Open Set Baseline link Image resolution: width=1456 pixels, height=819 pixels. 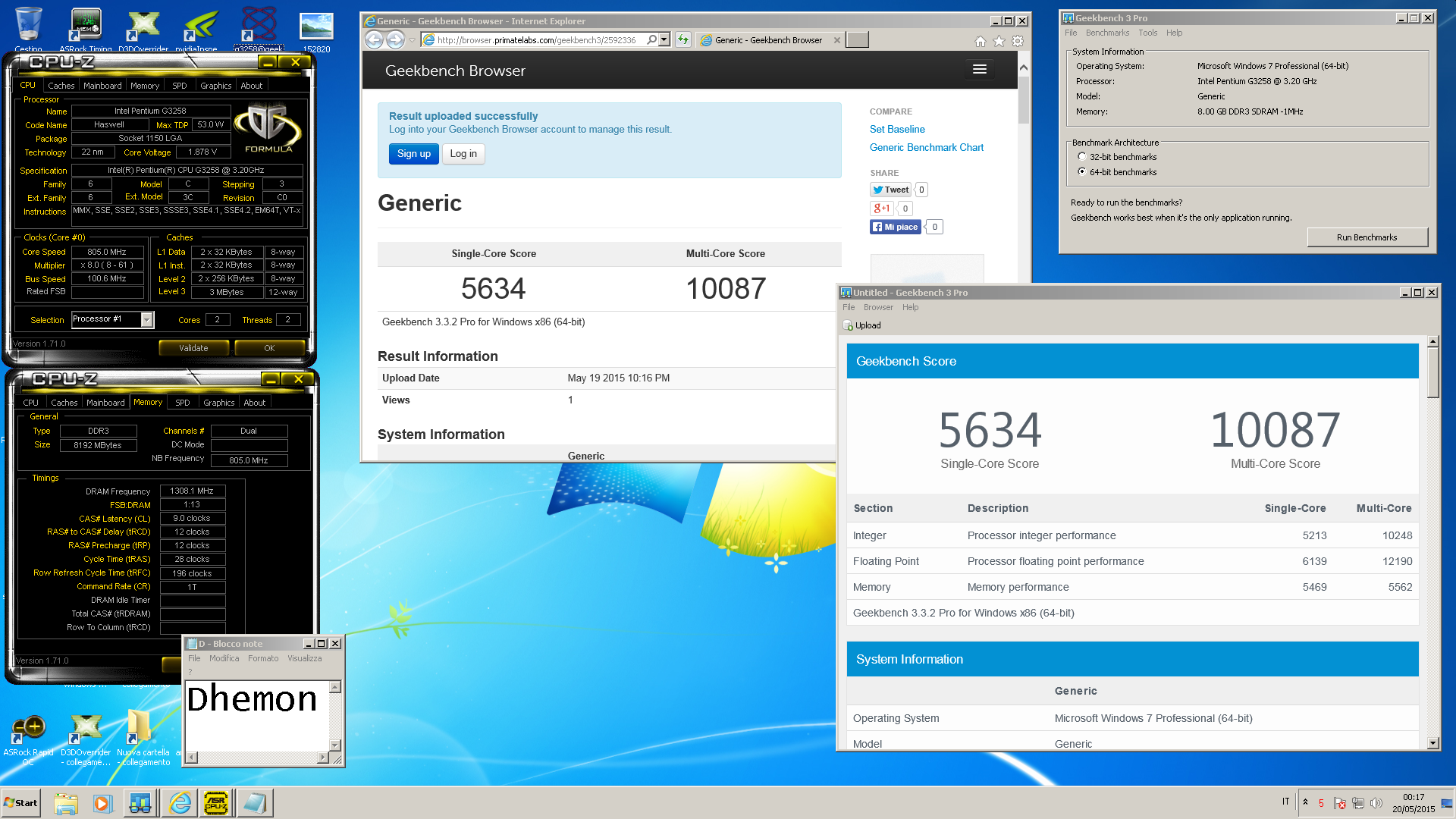point(897,130)
